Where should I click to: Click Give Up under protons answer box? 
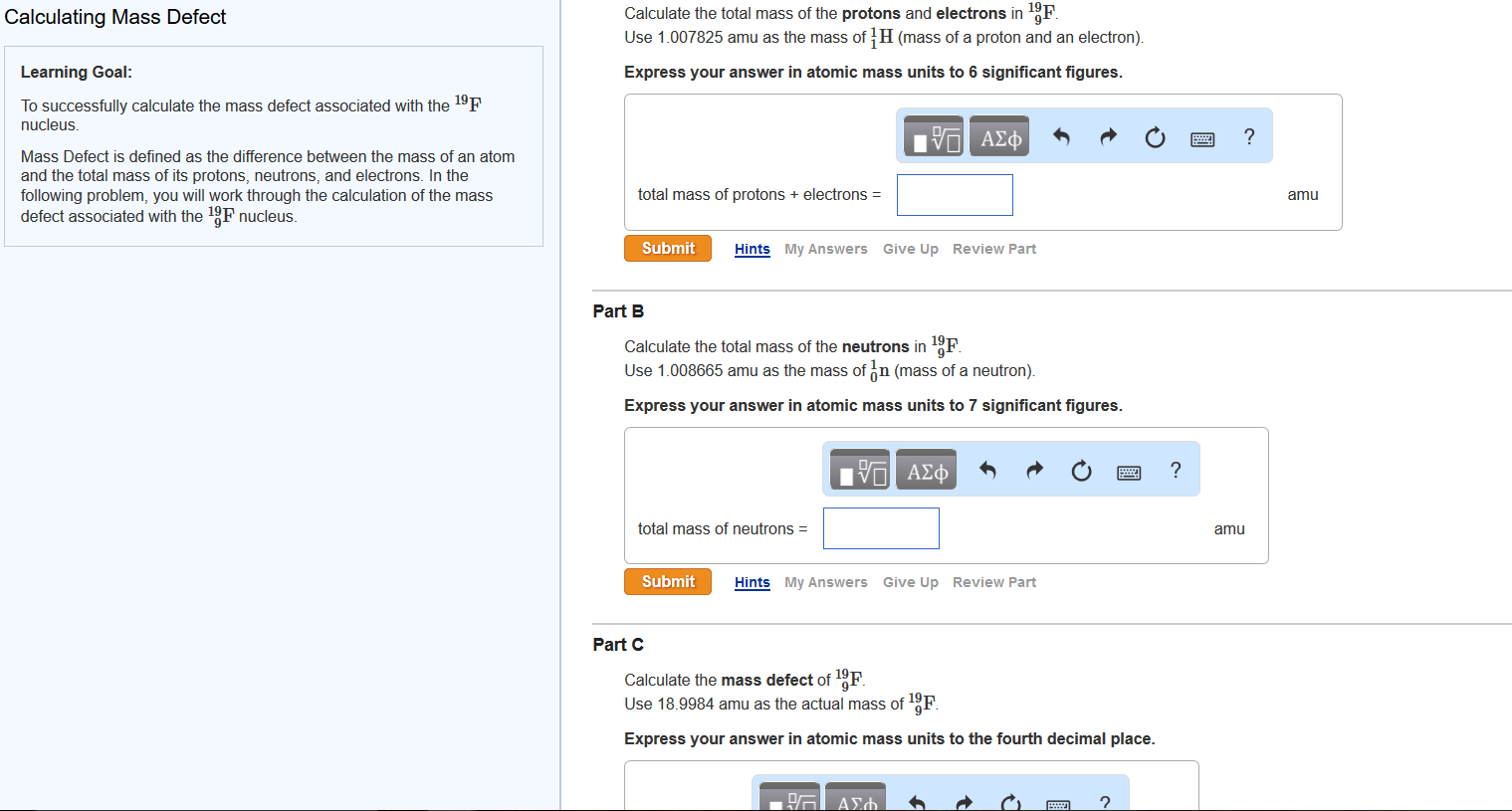coord(911,249)
